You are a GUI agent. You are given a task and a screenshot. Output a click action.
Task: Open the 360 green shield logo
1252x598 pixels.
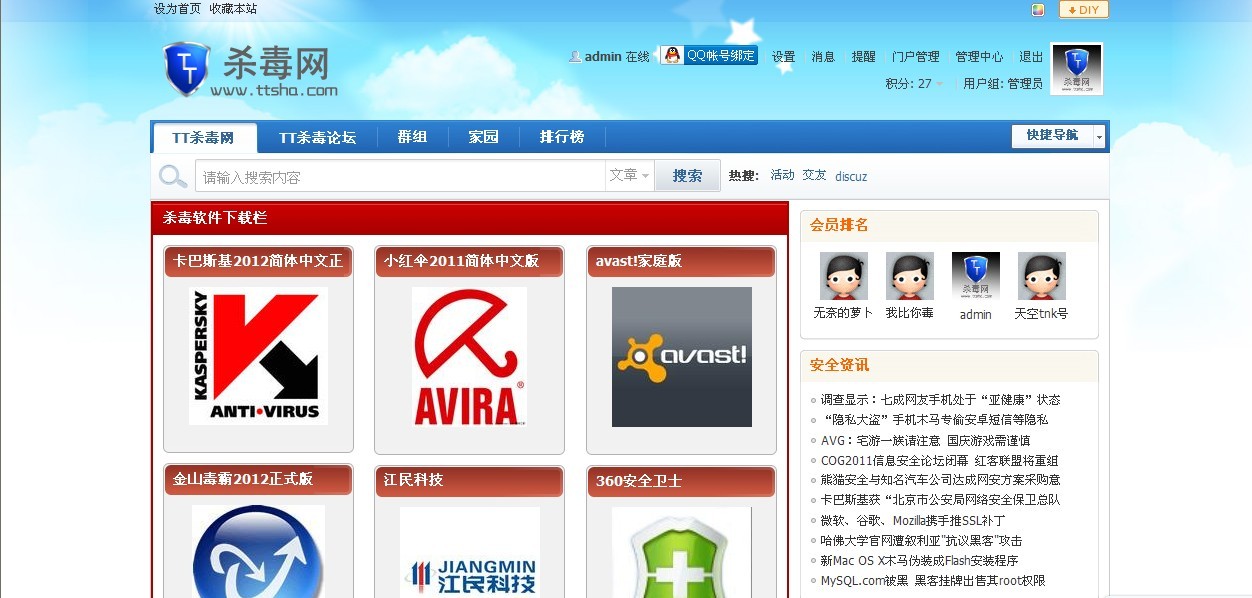pyautogui.click(x=682, y=552)
